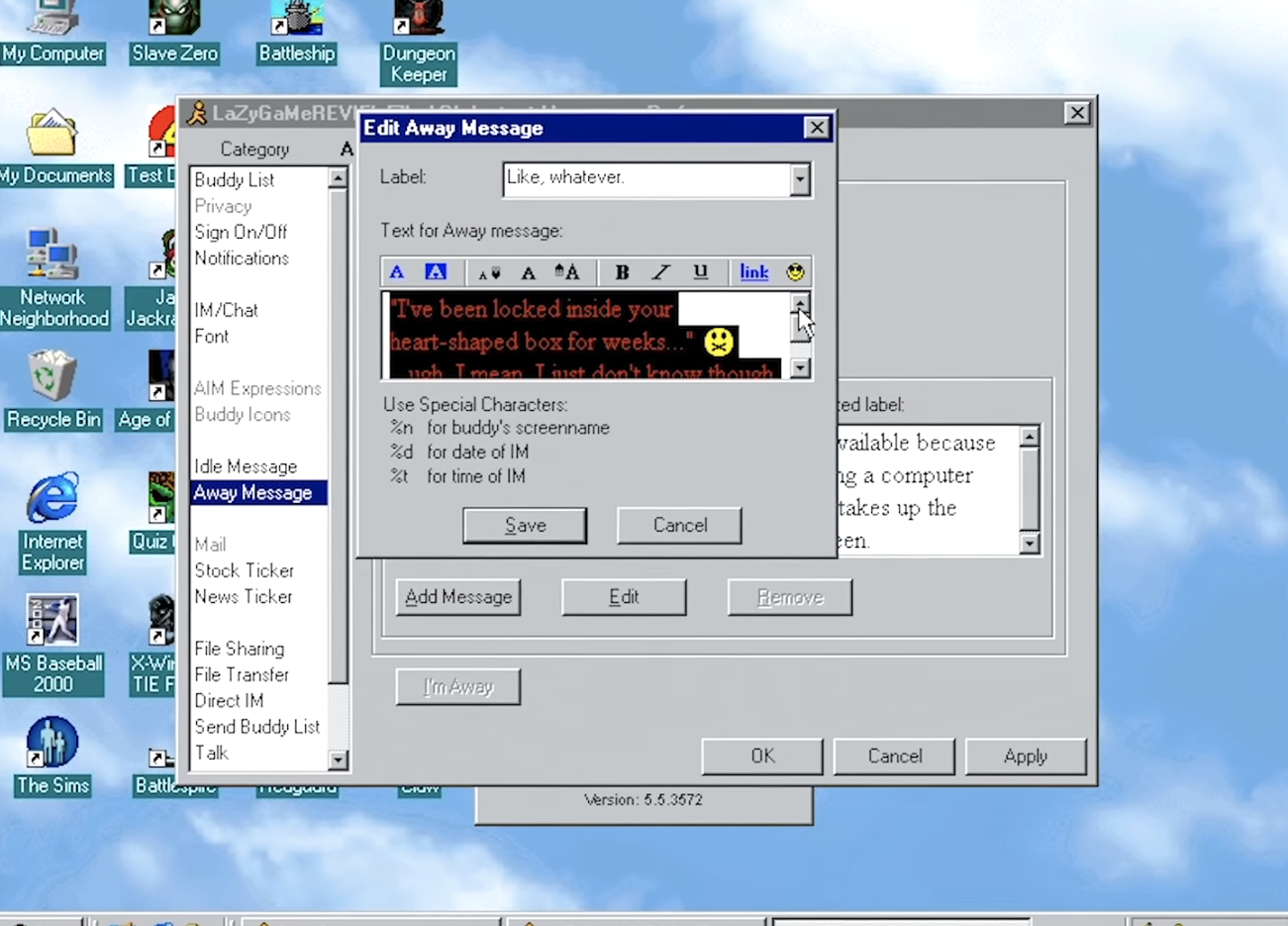Select Sign On/Off category
This screenshot has height=926, width=1288.
(x=241, y=232)
